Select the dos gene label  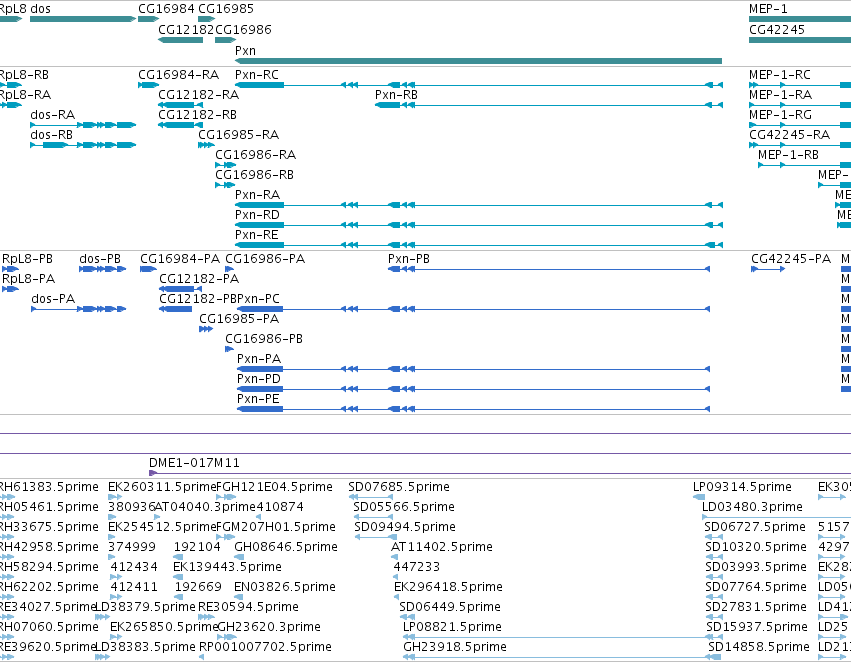pyautogui.click(x=41, y=9)
